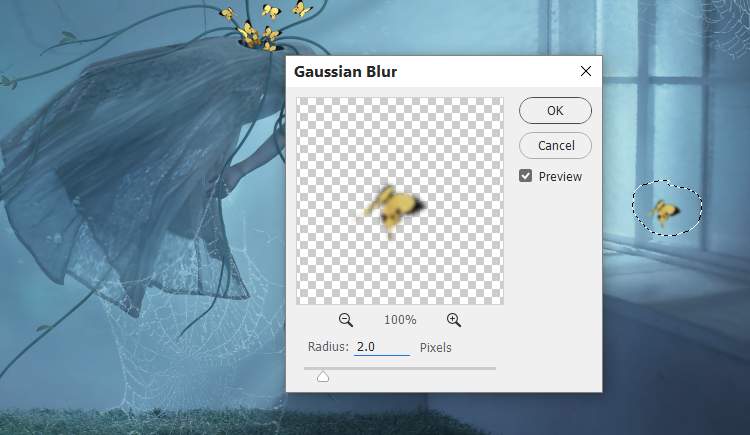Image resolution: width=750 pixels, height=435 pixels.
Task: Click inside the Radius value field
Action: [381, 347]
